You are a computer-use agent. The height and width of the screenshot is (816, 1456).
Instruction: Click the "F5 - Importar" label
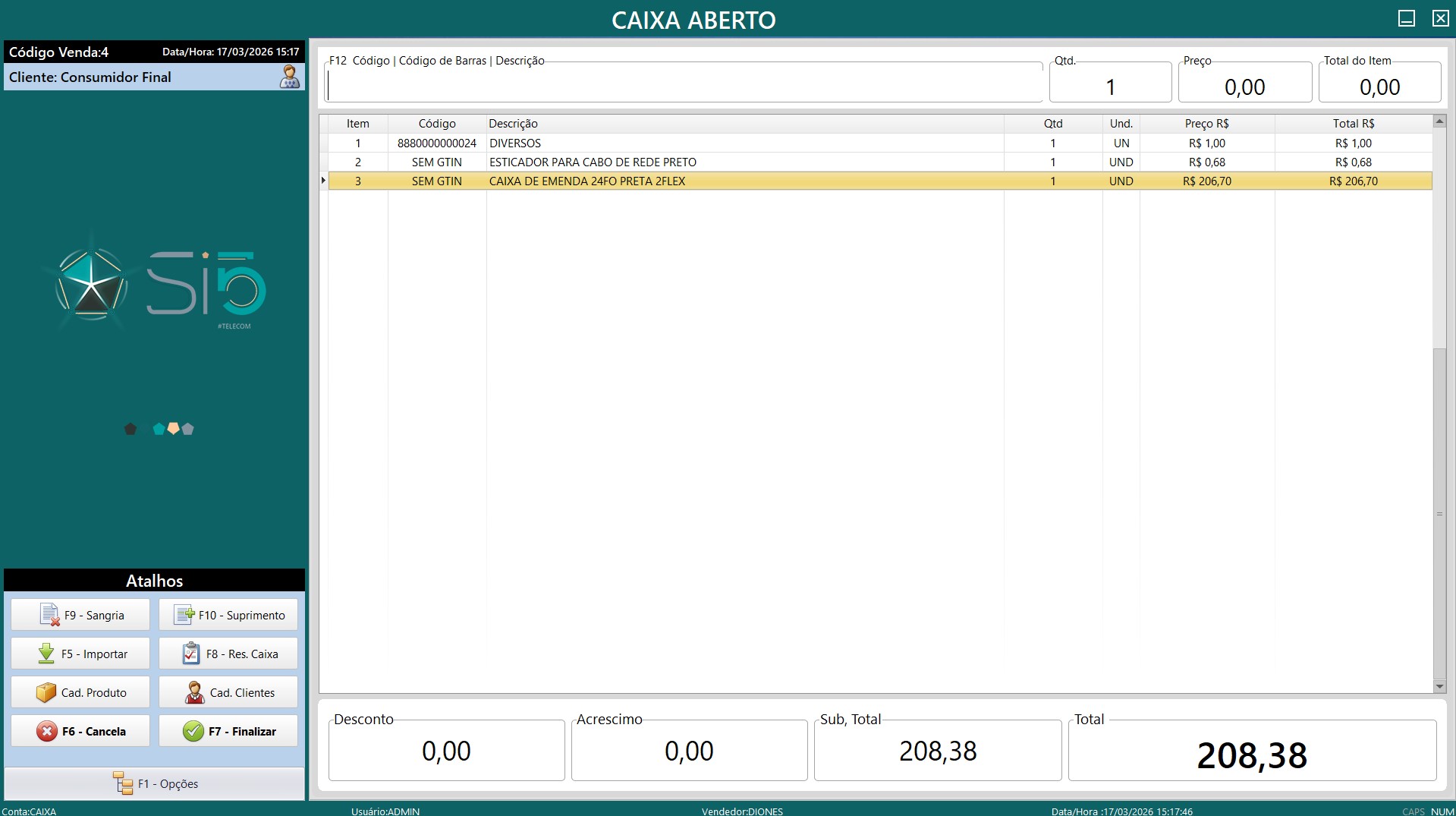tap(95, 654)
